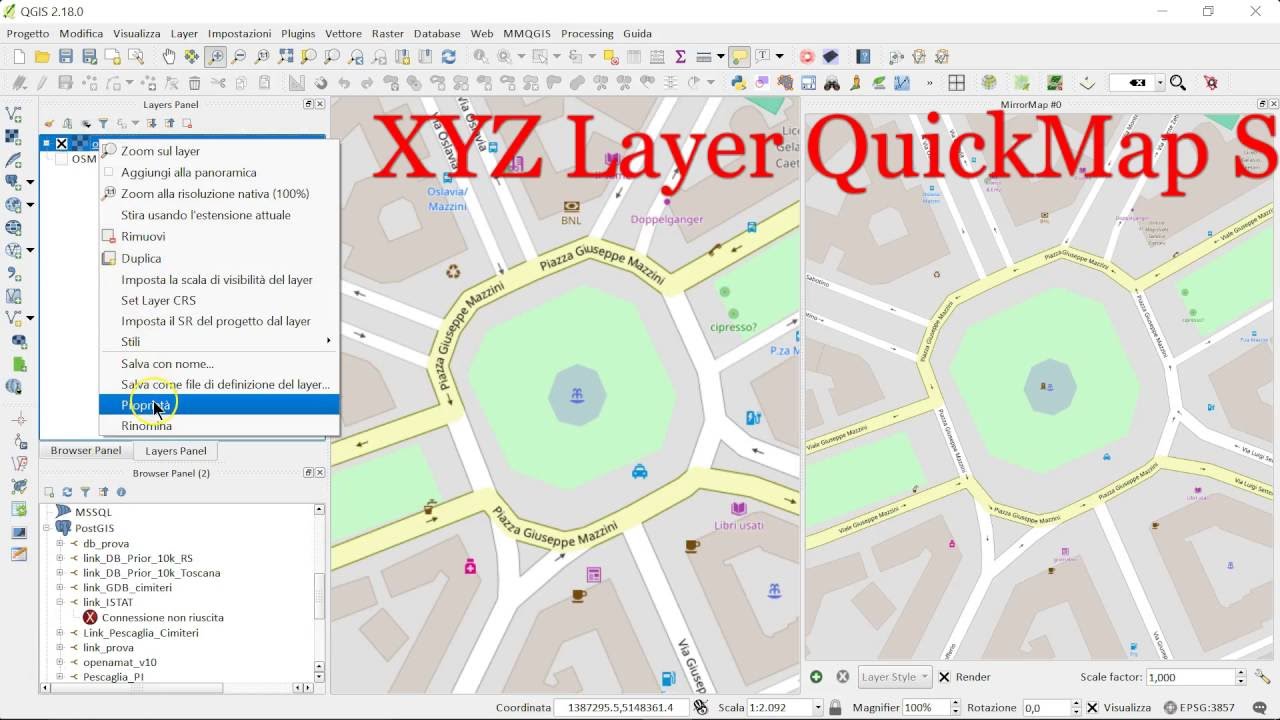Screen dimensions: 1280x720
Task: Click the Scala value field
Action: [x=779, y=708]
